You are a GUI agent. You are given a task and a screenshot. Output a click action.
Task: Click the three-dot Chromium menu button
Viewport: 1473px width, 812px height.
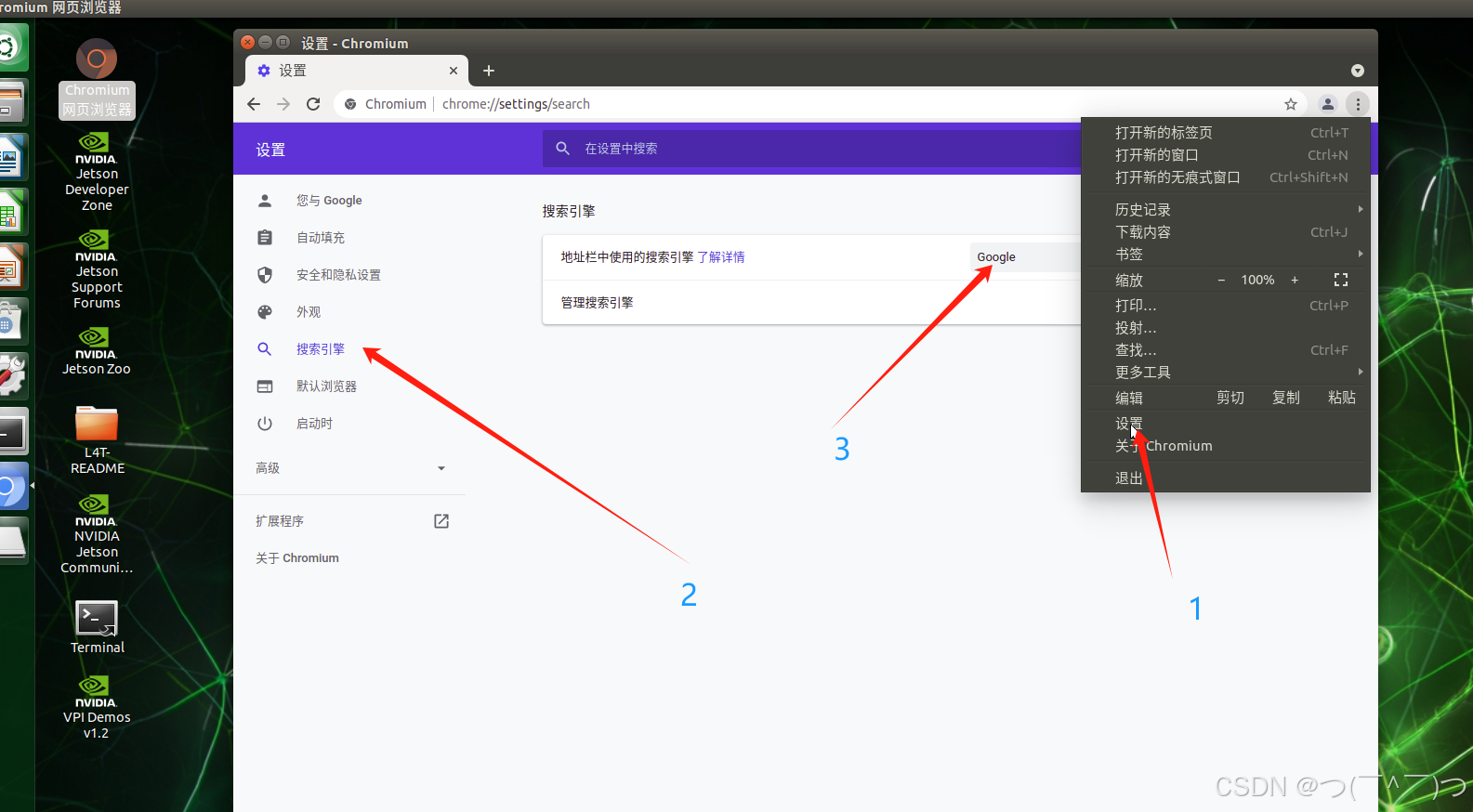click(x=1358, y=104)
